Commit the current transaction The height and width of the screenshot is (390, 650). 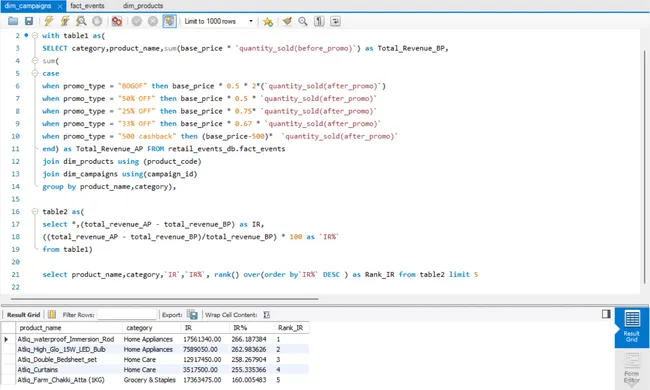(x=137, y=21)
